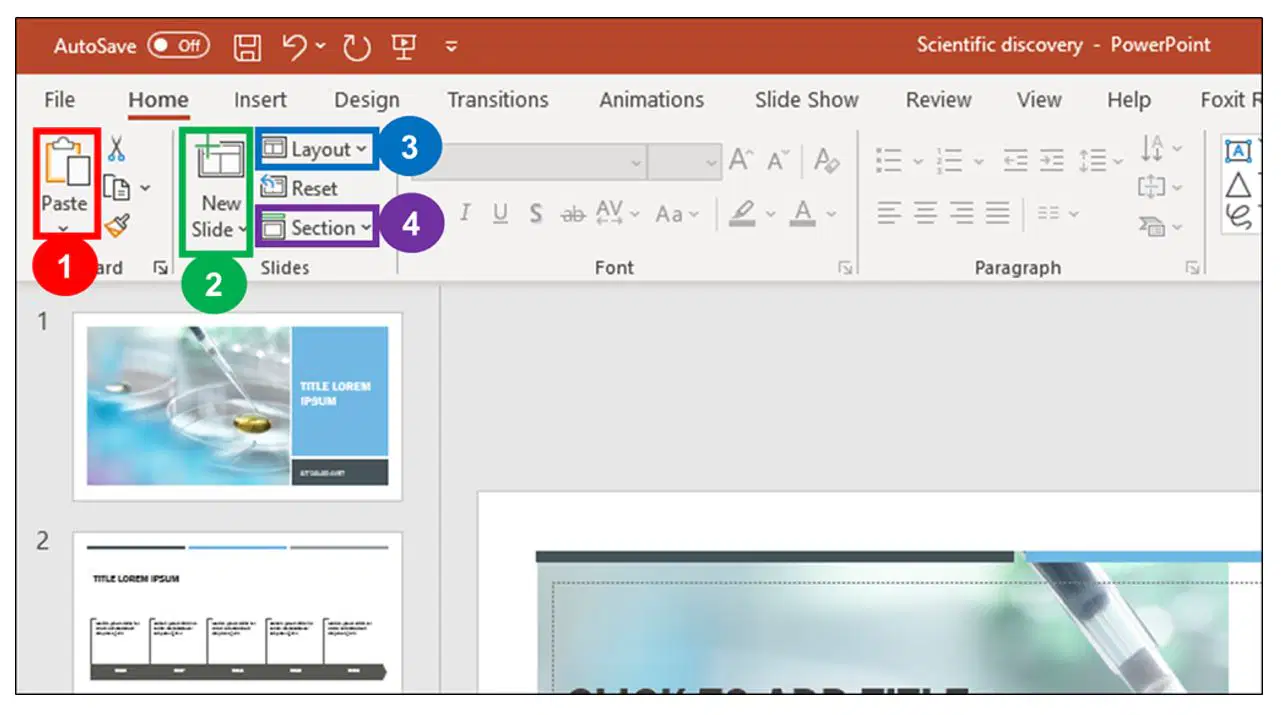Viewport: 1281px width, 715px height.
Task: Decrease list indent level
Action: click(x=1016, y=160)
